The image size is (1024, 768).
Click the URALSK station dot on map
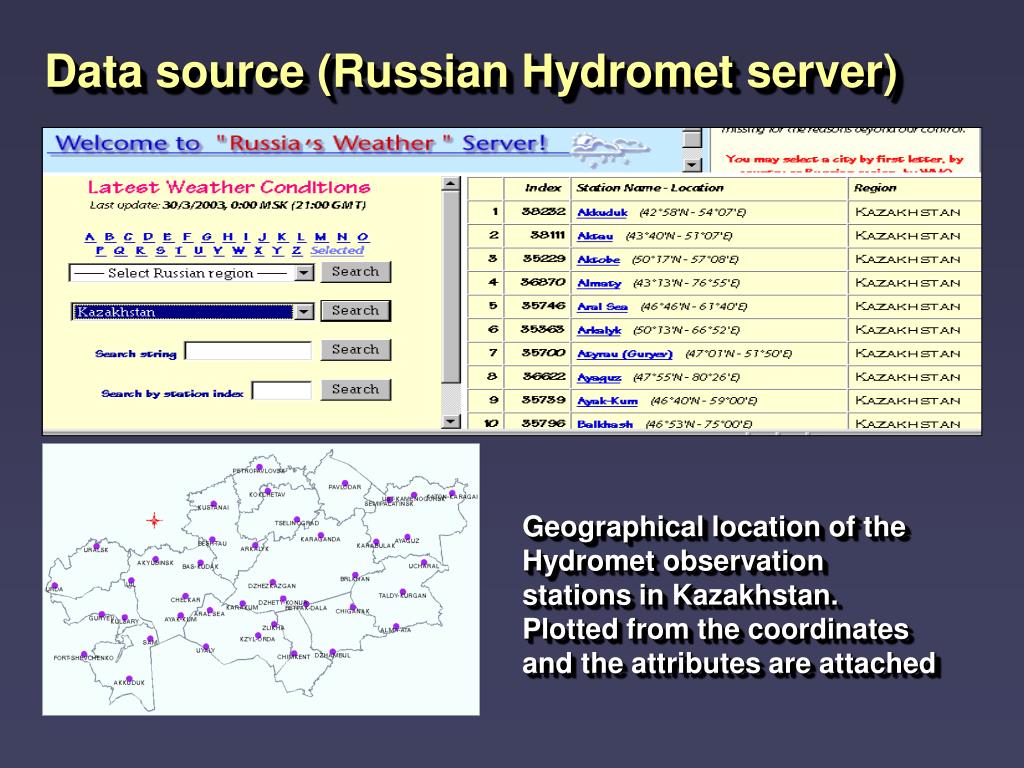pos(97,545)
